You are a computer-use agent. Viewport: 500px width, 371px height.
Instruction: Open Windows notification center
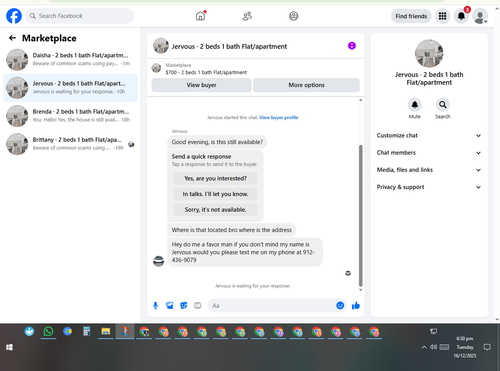pos(487,347)
